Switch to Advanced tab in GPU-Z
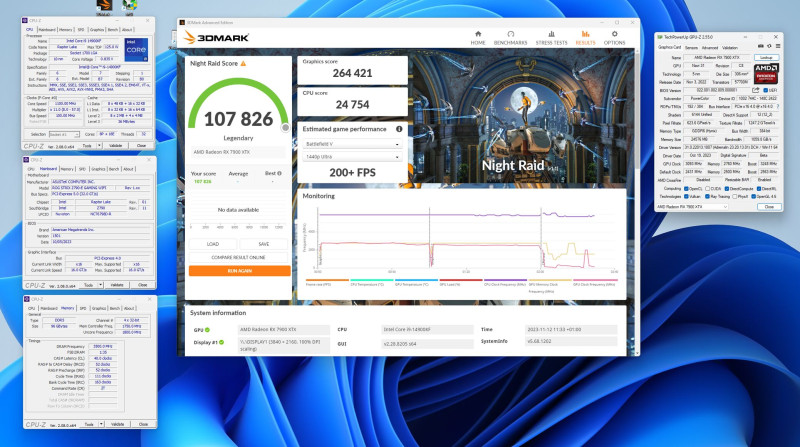The height and width of the screenshot is (447, 800). coord(710,47)
